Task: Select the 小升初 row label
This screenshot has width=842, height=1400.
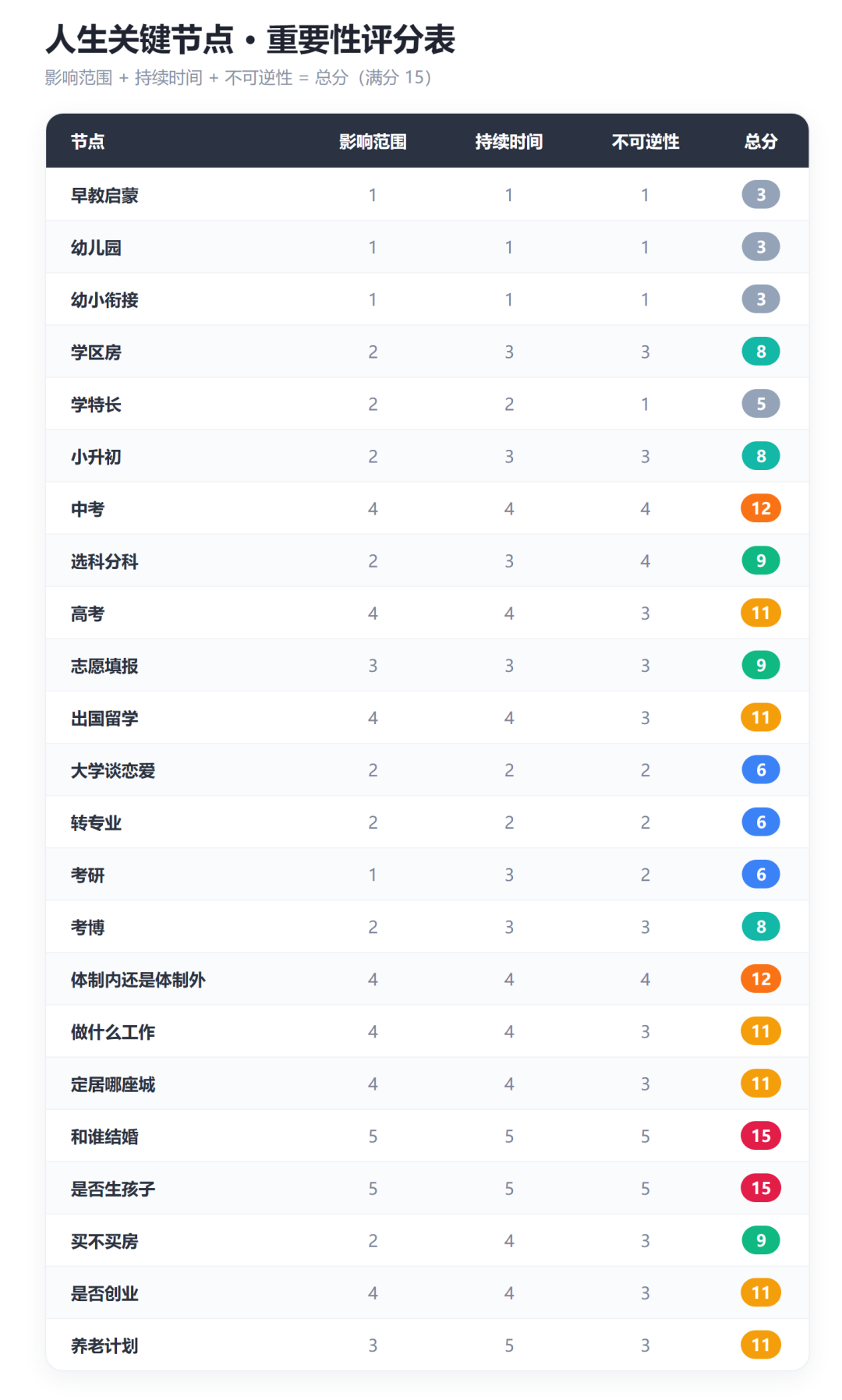Action: coord(96,456)
